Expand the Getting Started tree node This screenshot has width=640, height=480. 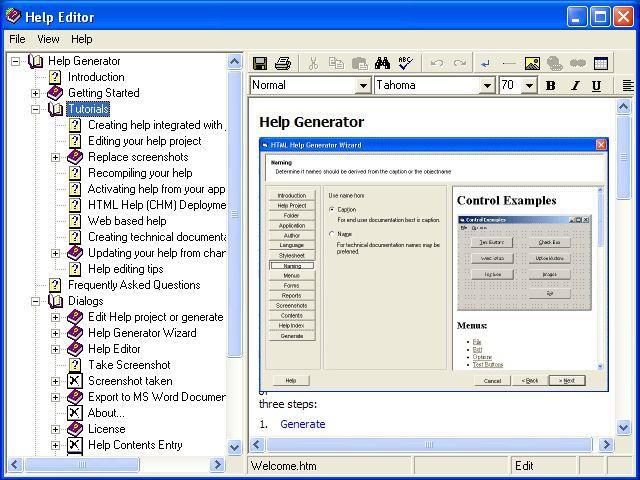click(35, 93)
